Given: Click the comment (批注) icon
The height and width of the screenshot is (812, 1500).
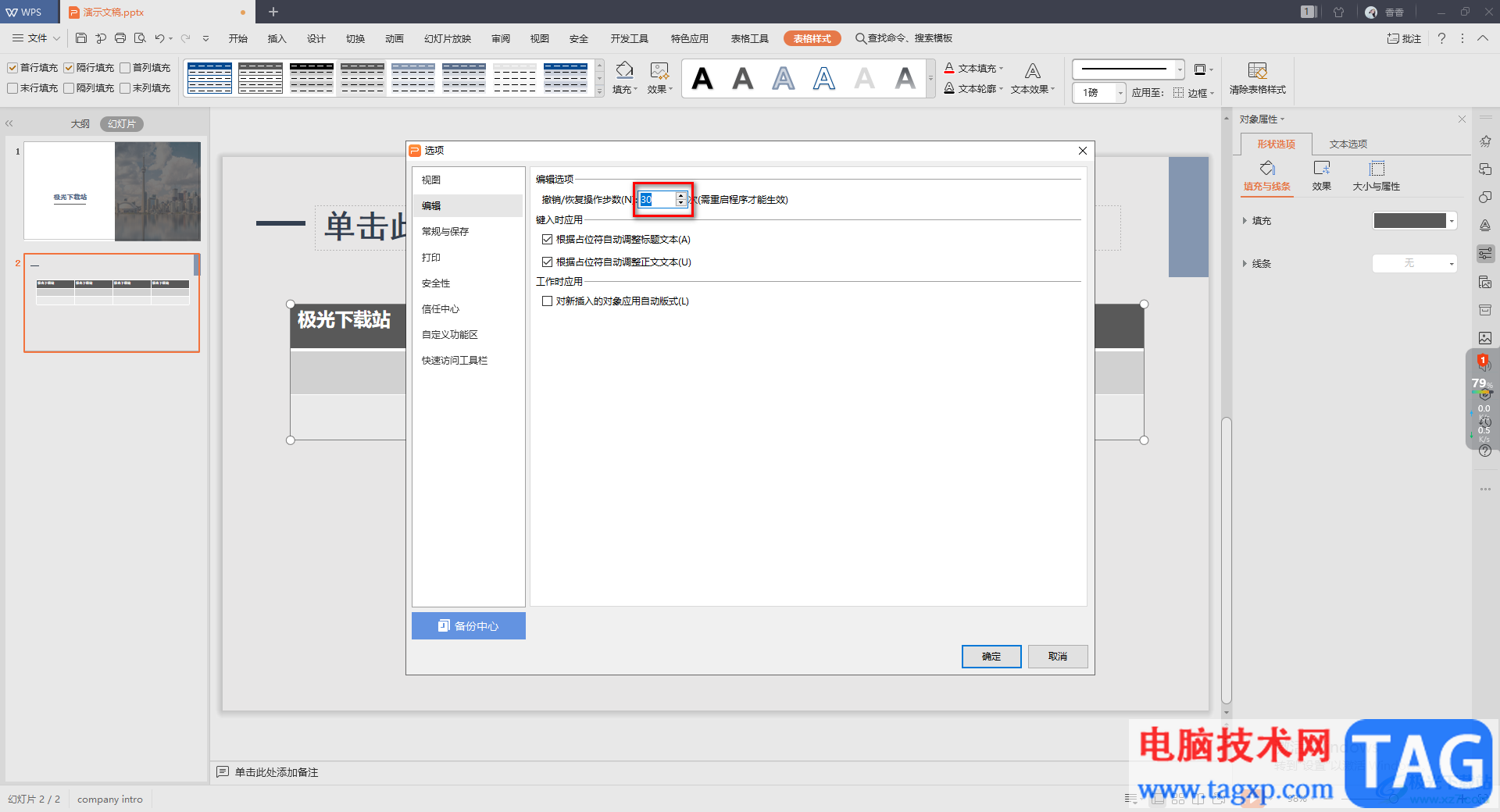Looking at the screenshot, I should pos(1404,38).
